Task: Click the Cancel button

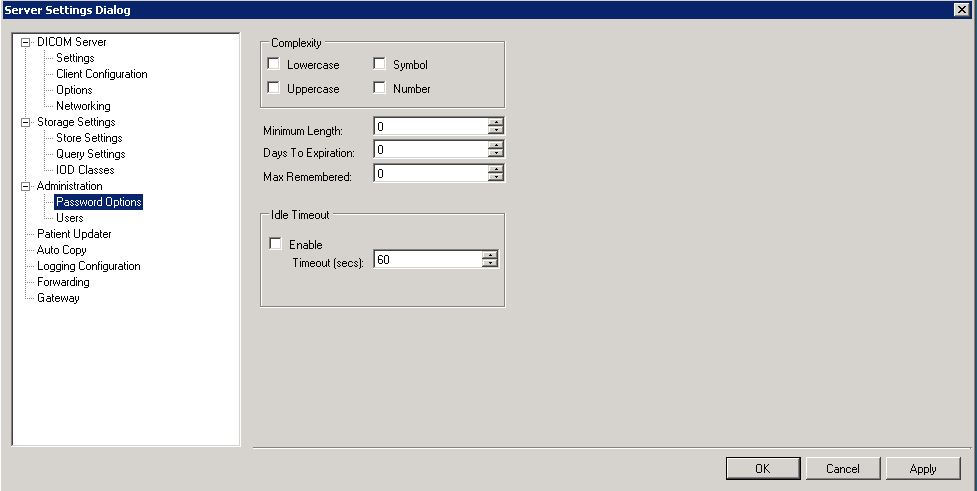Action: [x=843, y=469]
